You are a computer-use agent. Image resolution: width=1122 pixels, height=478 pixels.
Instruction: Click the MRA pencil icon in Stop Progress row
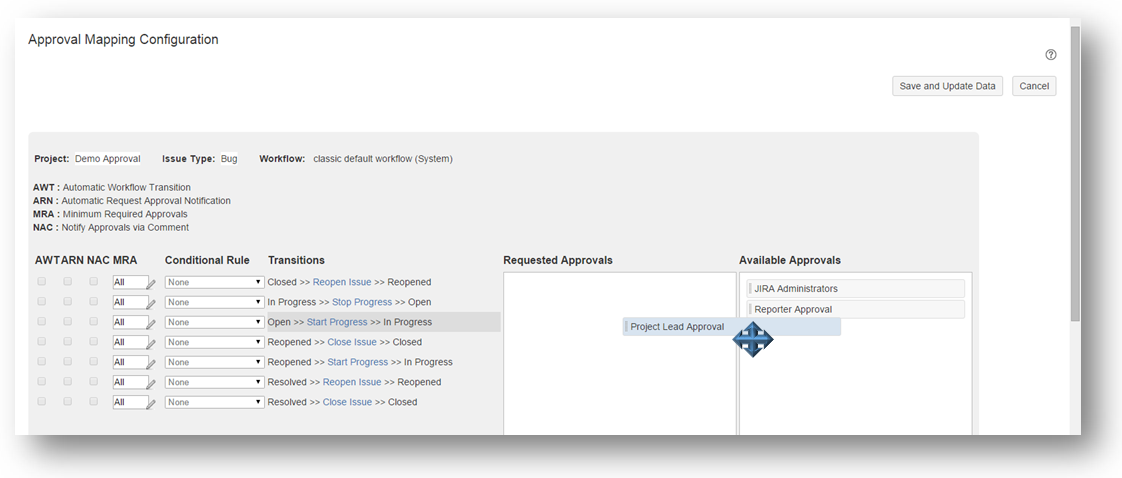[x=152, y=304]
